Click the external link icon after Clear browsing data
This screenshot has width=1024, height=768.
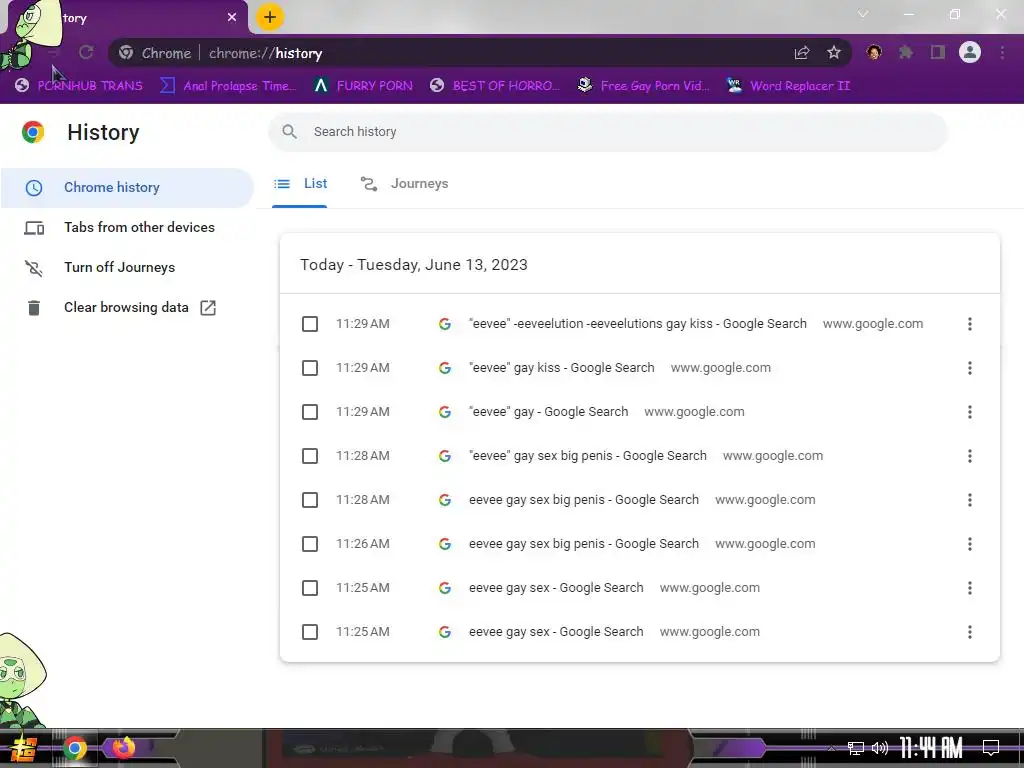coord(208,308)
